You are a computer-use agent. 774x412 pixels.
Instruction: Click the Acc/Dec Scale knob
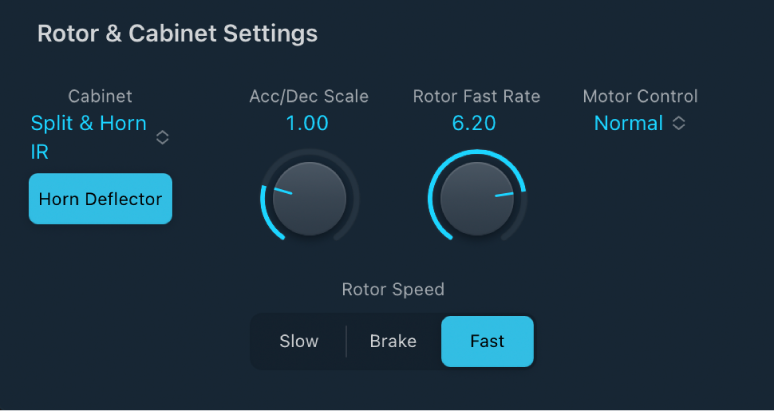309,198
